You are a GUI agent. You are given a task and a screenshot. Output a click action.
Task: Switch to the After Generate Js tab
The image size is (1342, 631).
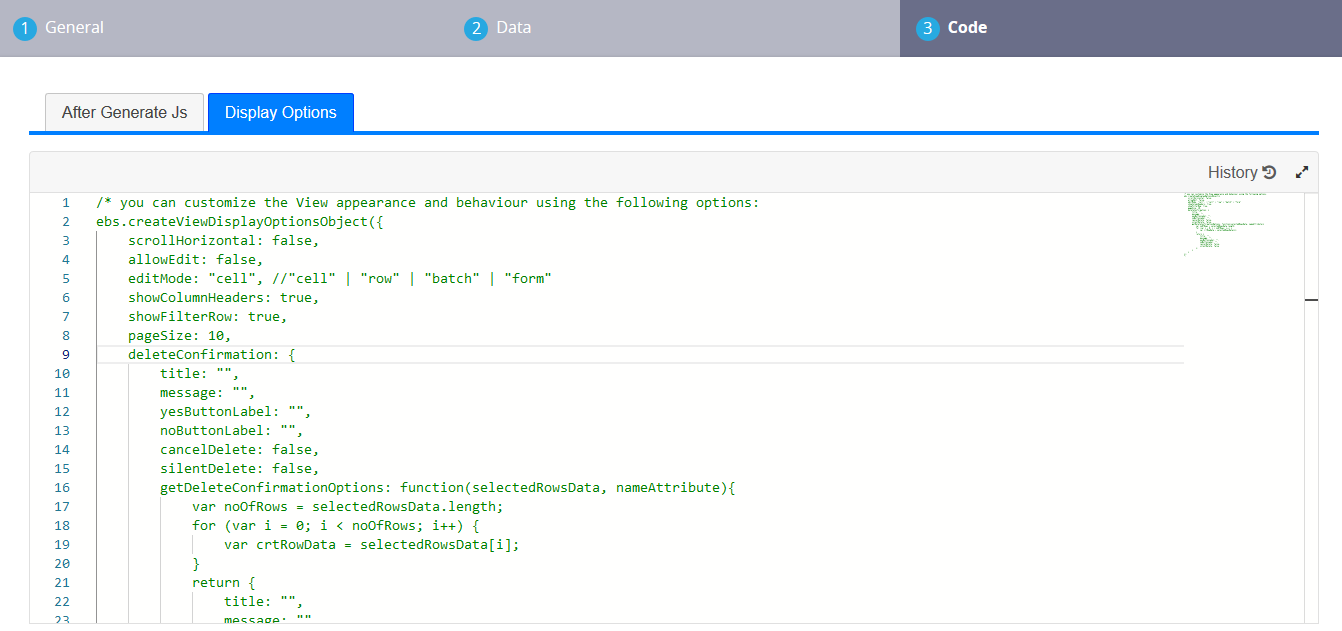click(x=124, y=112)
